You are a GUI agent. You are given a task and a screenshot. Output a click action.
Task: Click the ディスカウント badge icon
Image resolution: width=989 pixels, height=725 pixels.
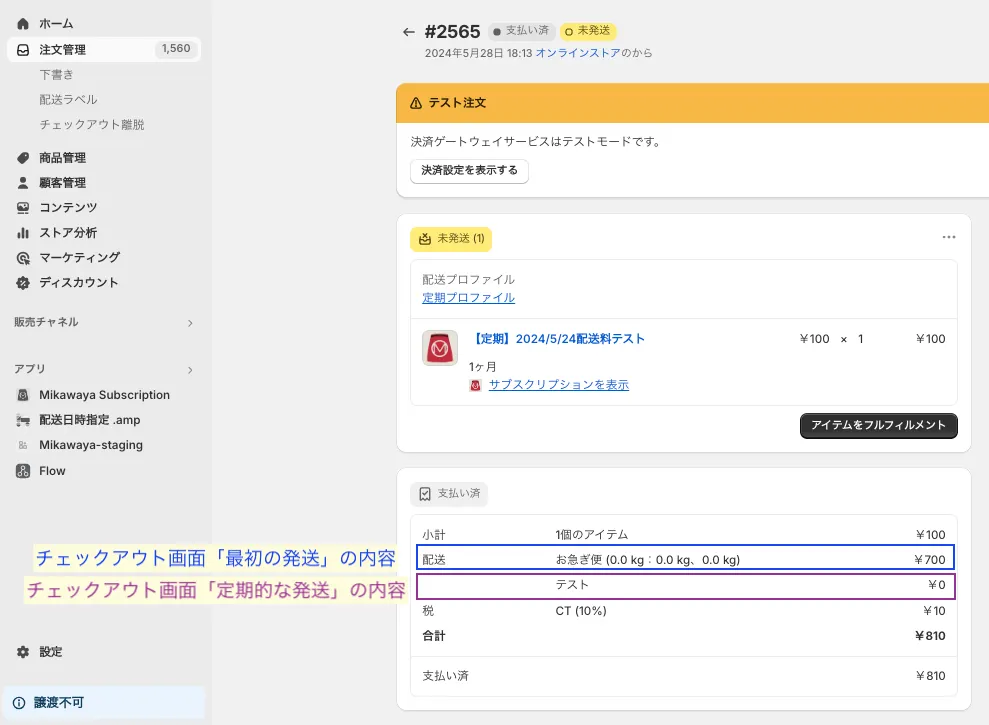[23, 283]
